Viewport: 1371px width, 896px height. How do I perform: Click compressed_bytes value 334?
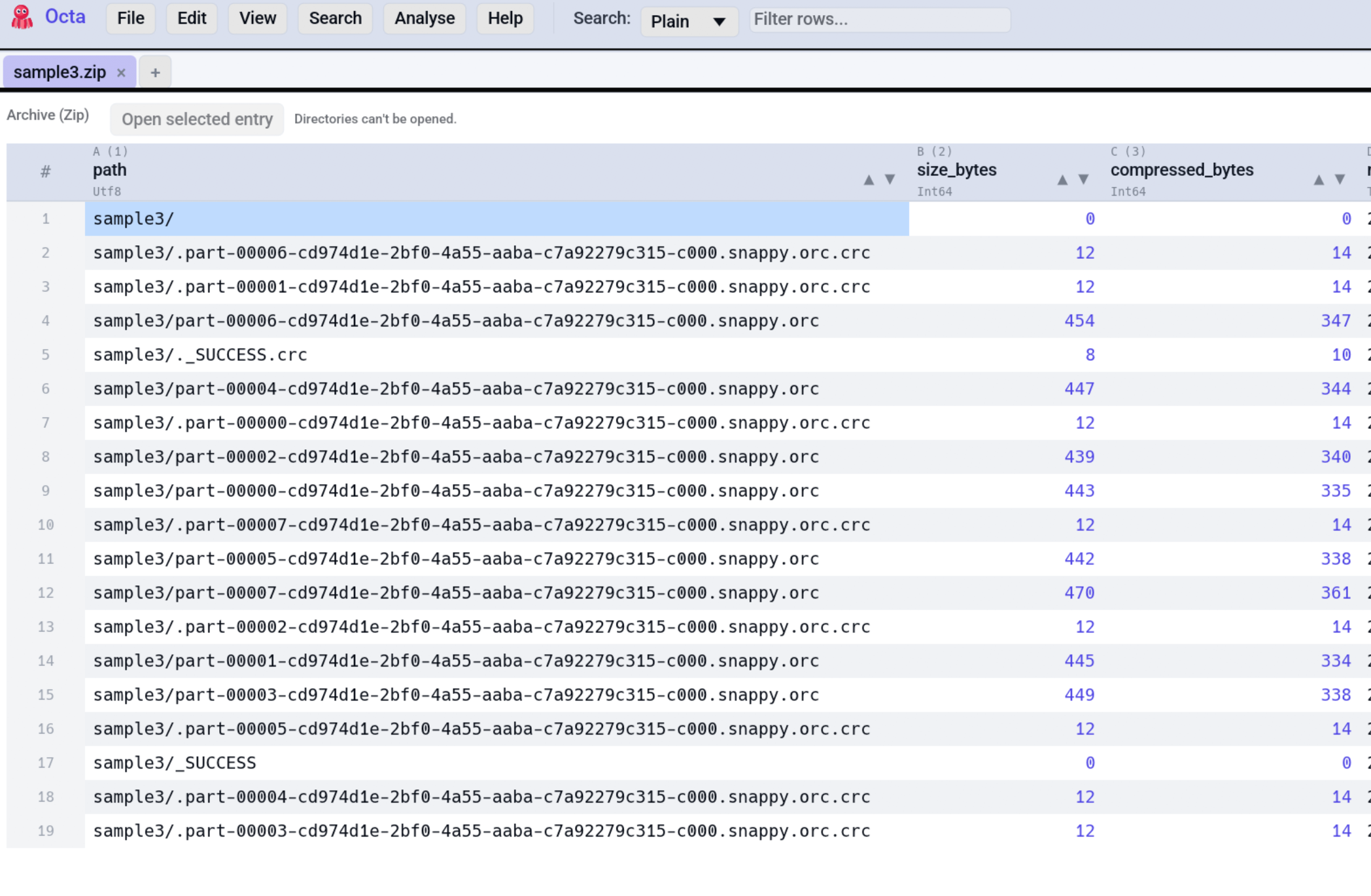[x=1336, y=661]
